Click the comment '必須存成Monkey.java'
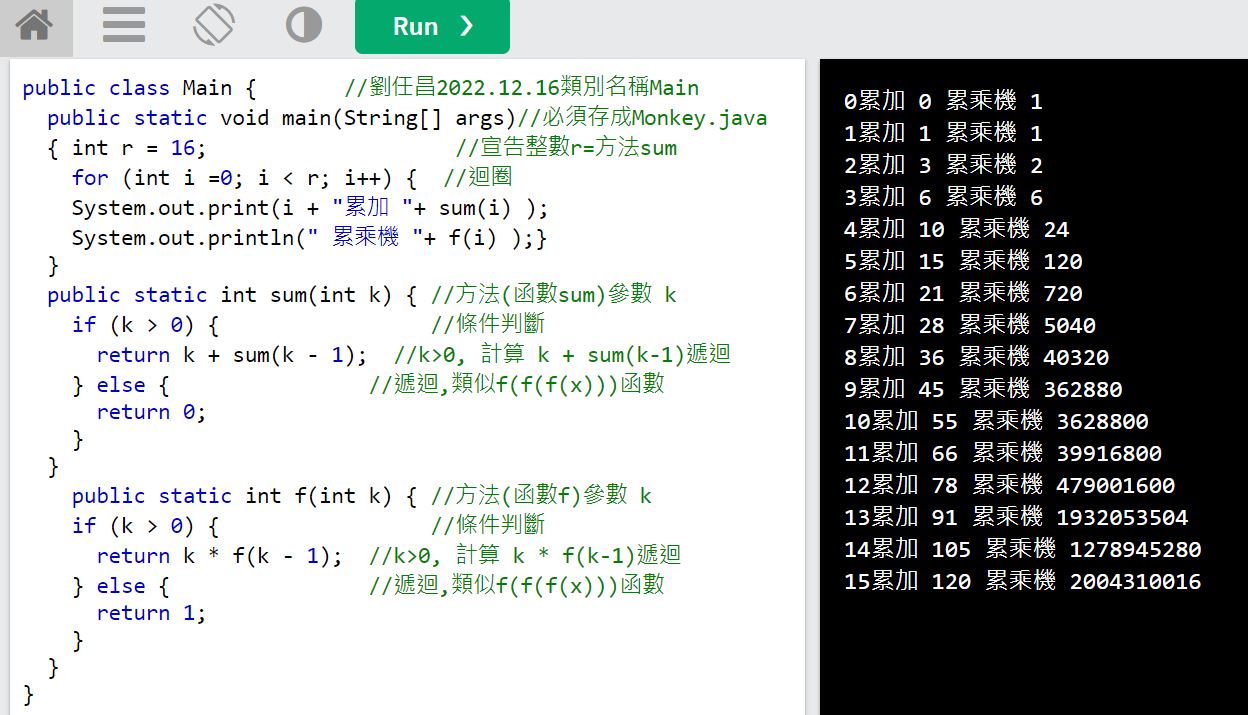 tap(642, 118)
